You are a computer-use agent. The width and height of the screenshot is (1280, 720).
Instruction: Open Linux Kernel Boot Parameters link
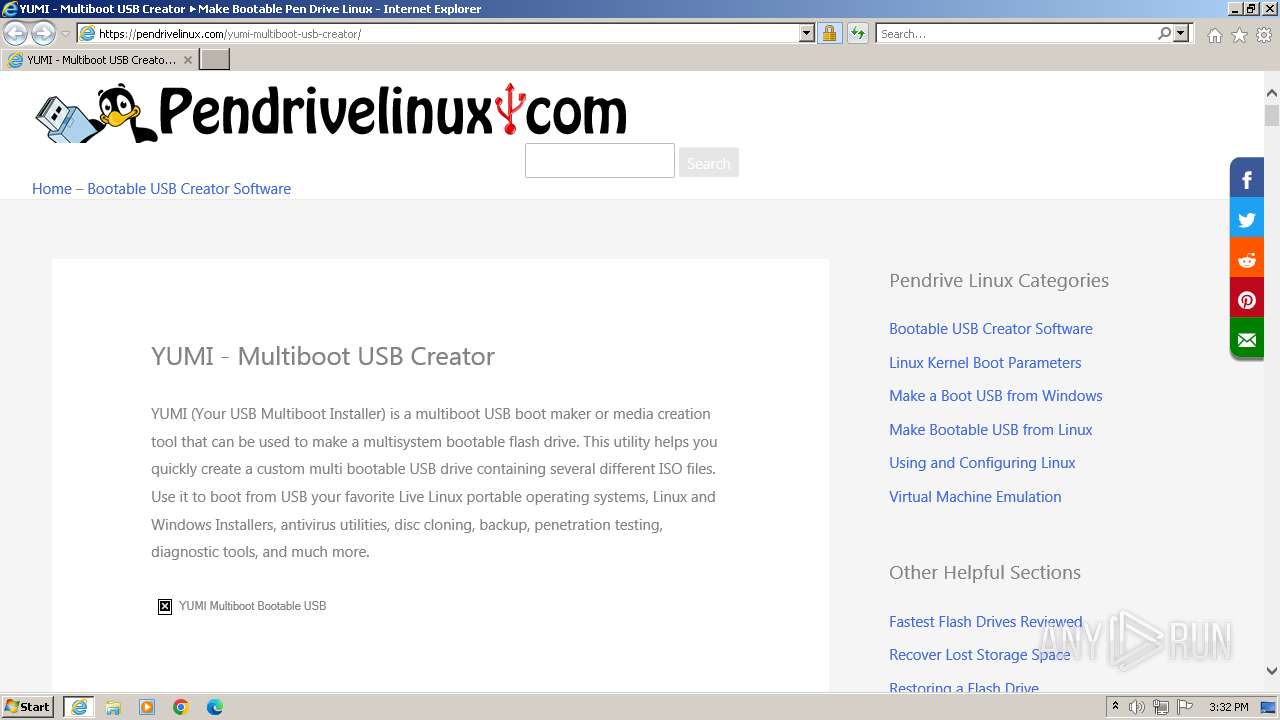[x=985, y=363]
